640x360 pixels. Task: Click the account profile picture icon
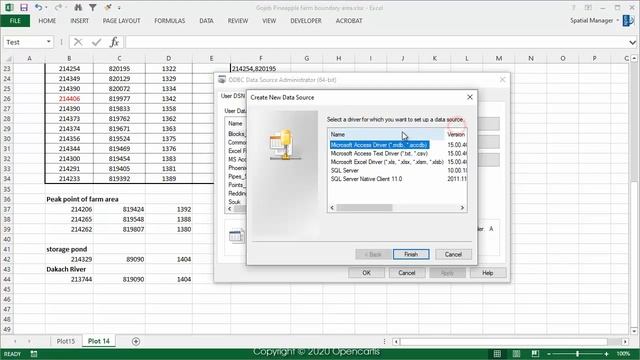pos(628,20)
